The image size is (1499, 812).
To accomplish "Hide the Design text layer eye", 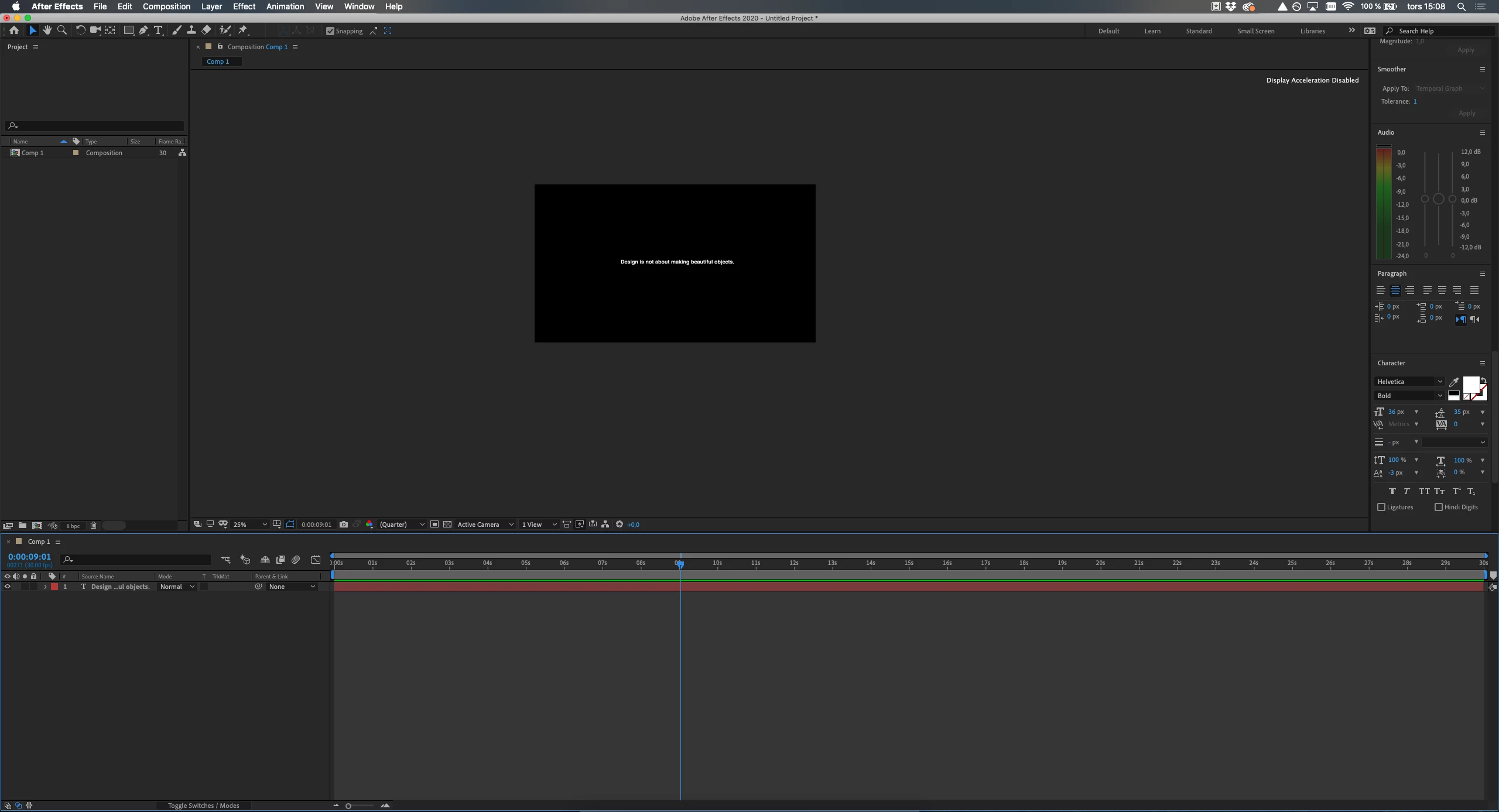I will (x=8, y=587).
